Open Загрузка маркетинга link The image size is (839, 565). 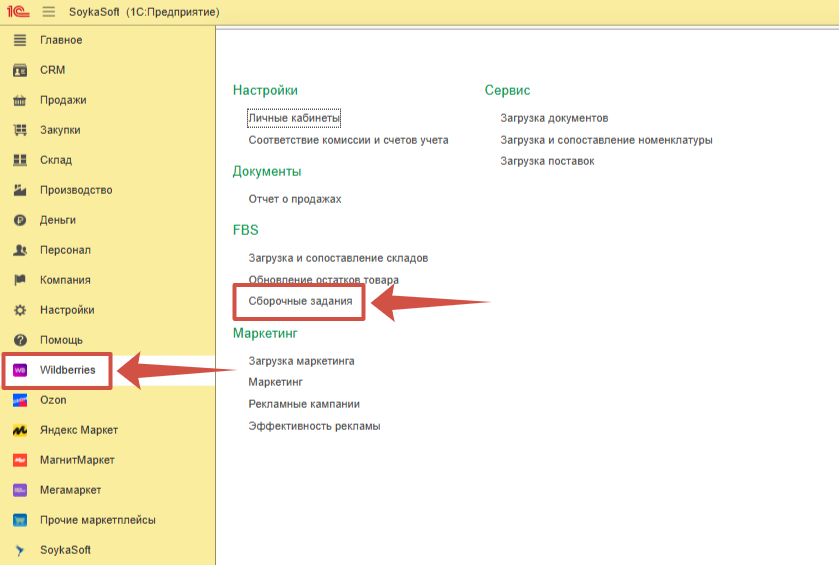pos(301,361)
